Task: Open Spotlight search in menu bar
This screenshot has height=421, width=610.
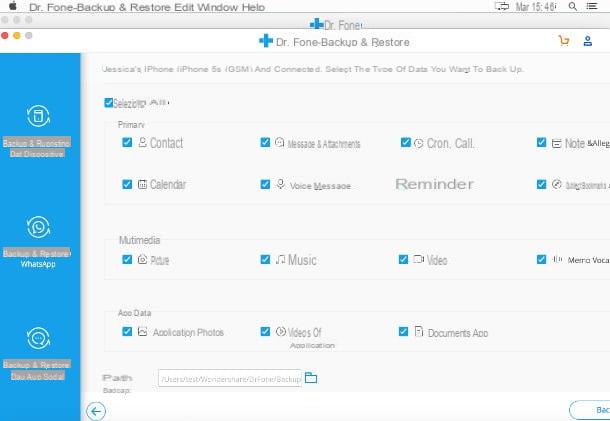Action: coord(573,6)
